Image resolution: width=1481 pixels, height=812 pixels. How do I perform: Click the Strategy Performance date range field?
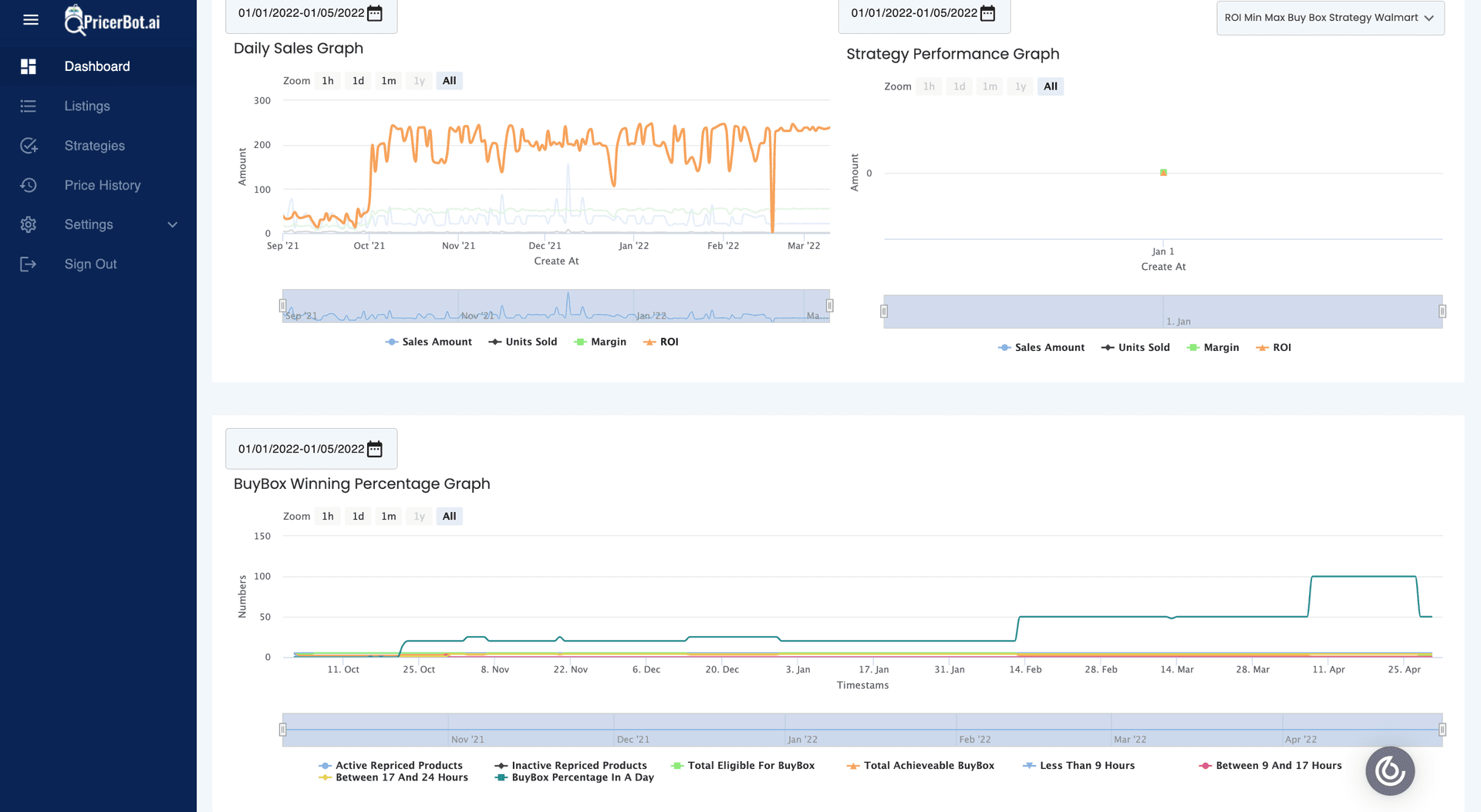[914, 13]
